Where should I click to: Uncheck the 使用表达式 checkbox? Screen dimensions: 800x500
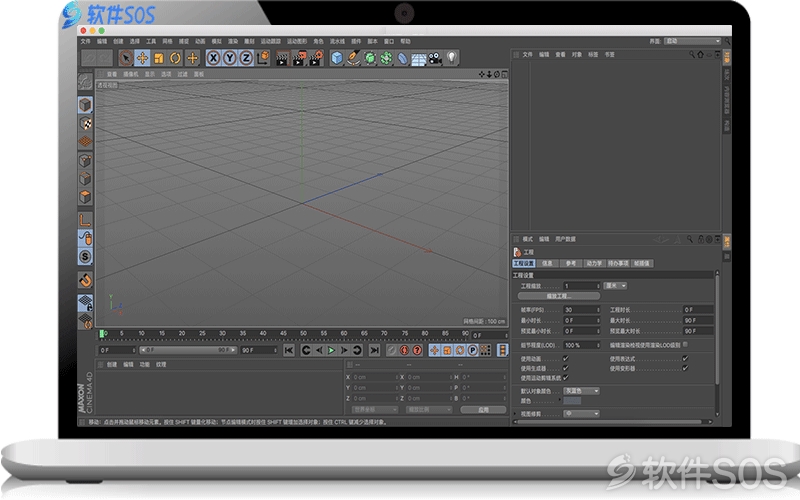(x=685, y=359)
